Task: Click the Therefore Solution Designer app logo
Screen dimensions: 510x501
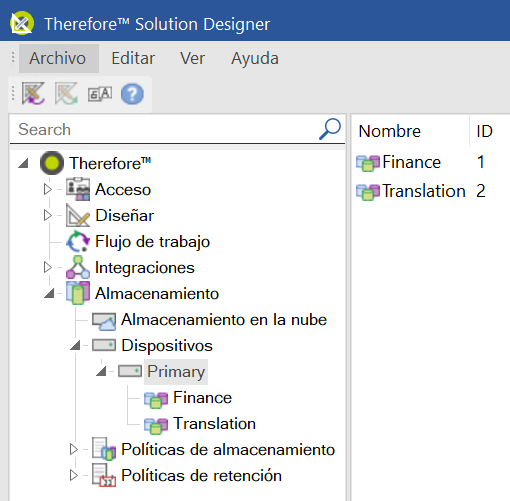Action: 22,23
